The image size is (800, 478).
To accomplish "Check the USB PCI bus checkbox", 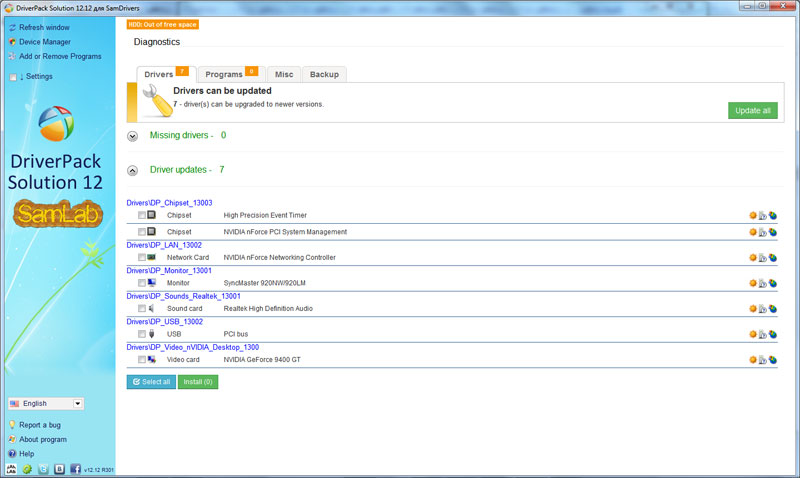I will point(142,334).
